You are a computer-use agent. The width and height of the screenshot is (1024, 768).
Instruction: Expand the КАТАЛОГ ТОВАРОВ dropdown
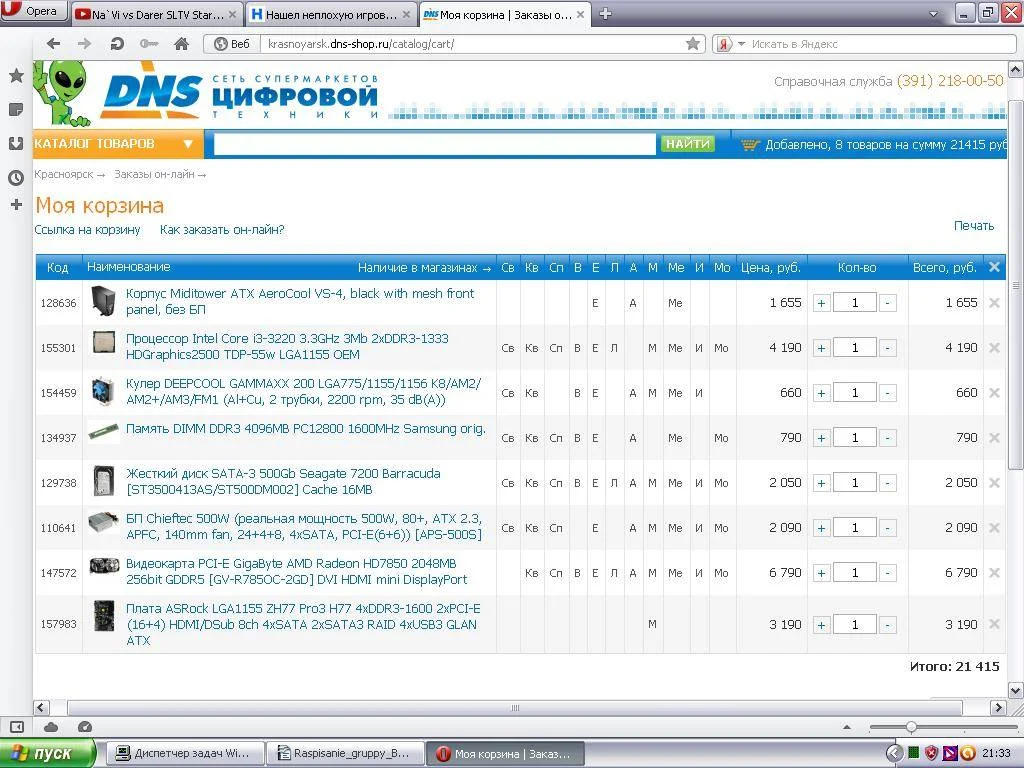point(187,144)
